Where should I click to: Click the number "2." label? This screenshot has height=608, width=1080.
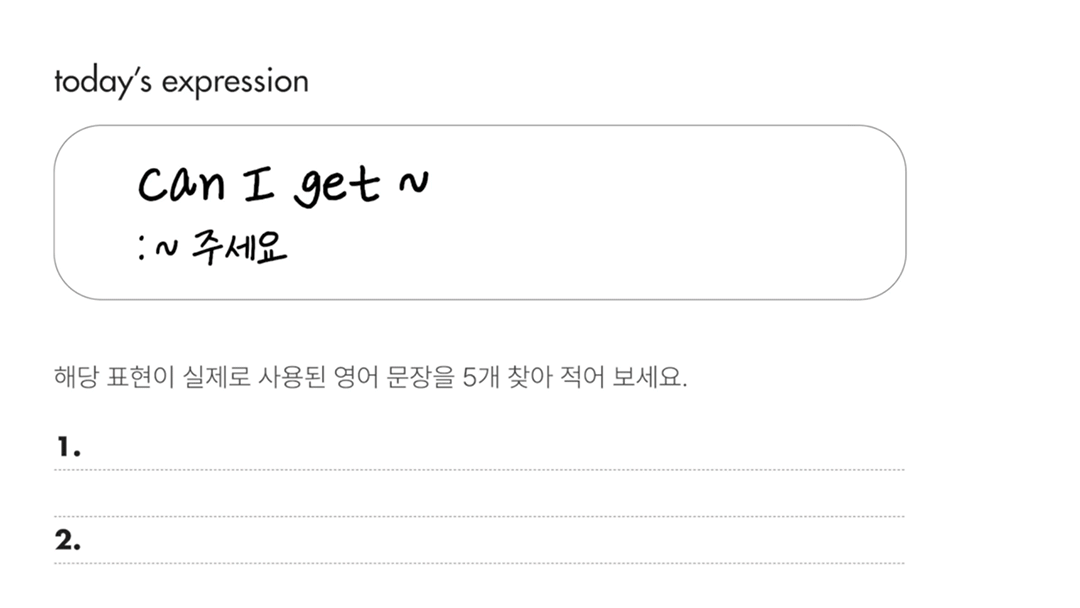pos(68,541)
